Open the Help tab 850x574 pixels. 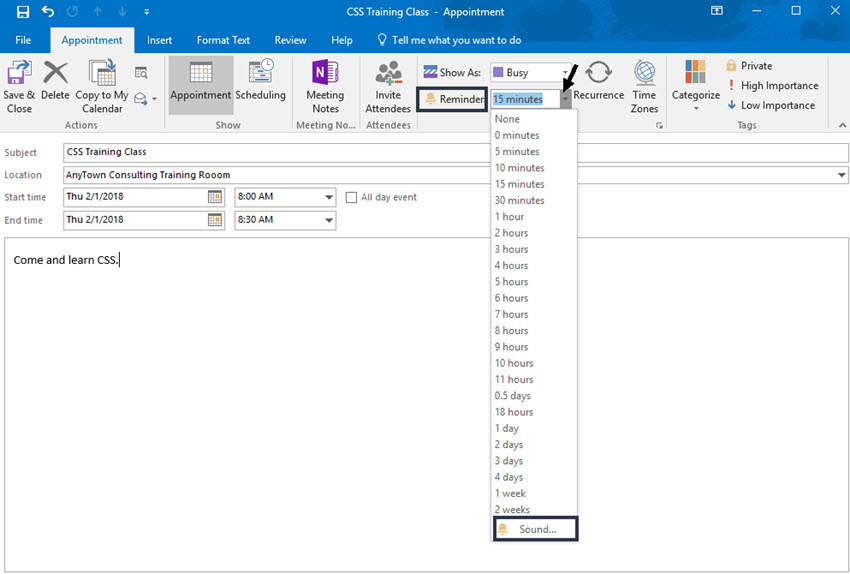tap(342, 40)
